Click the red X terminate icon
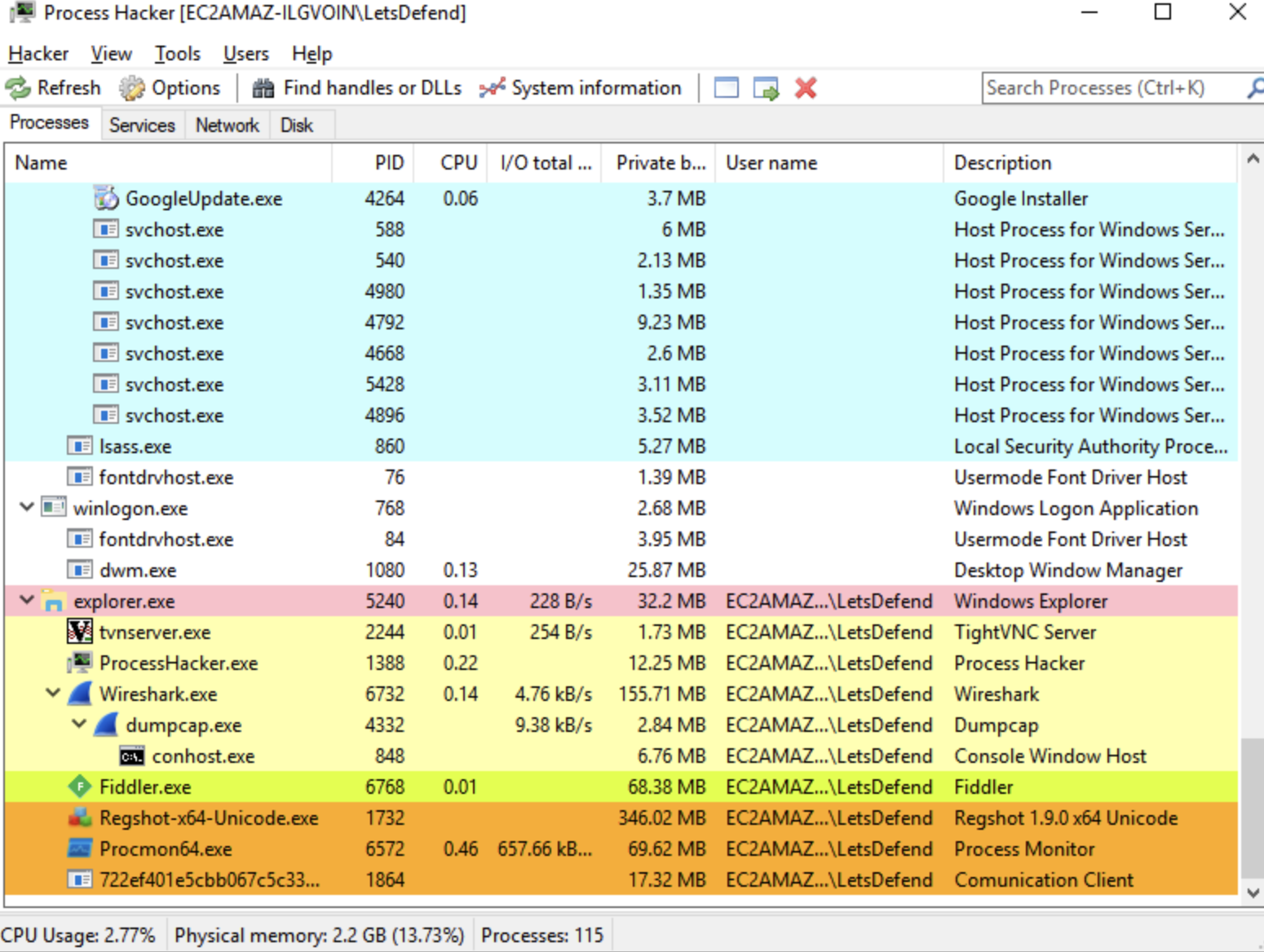The image size is (1264, 952). pos(806,88)
